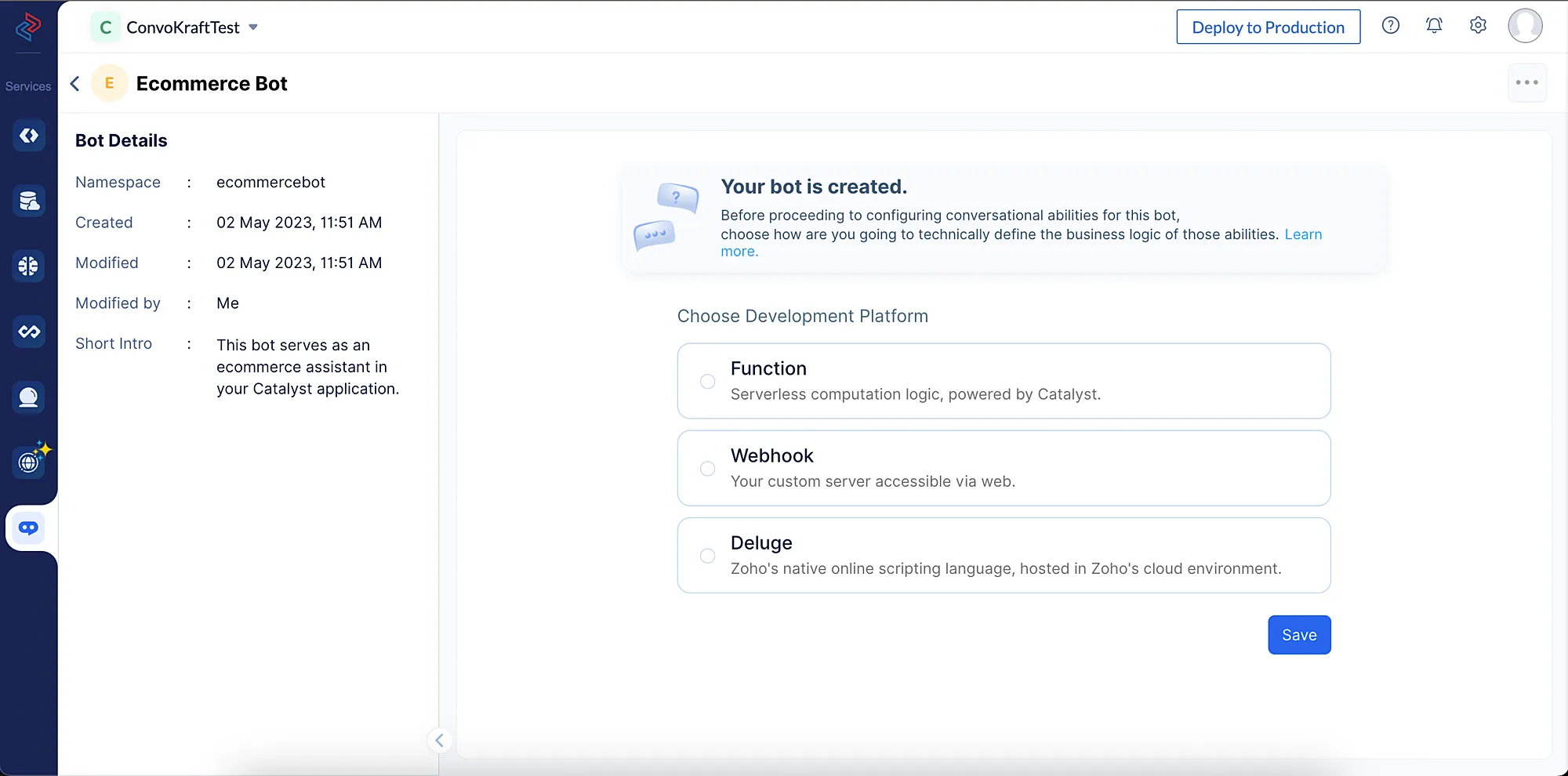
Task: Open the brain-shaped Zia service icon
Action: [29, 267]
